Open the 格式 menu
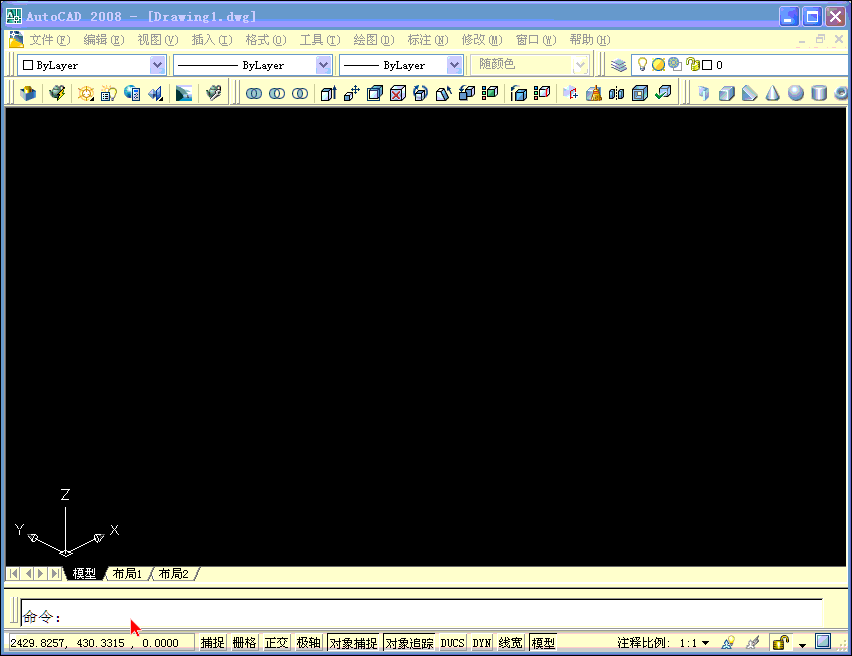Image resolution: width=852 pixels, height=656 pixels. [265, 40]
